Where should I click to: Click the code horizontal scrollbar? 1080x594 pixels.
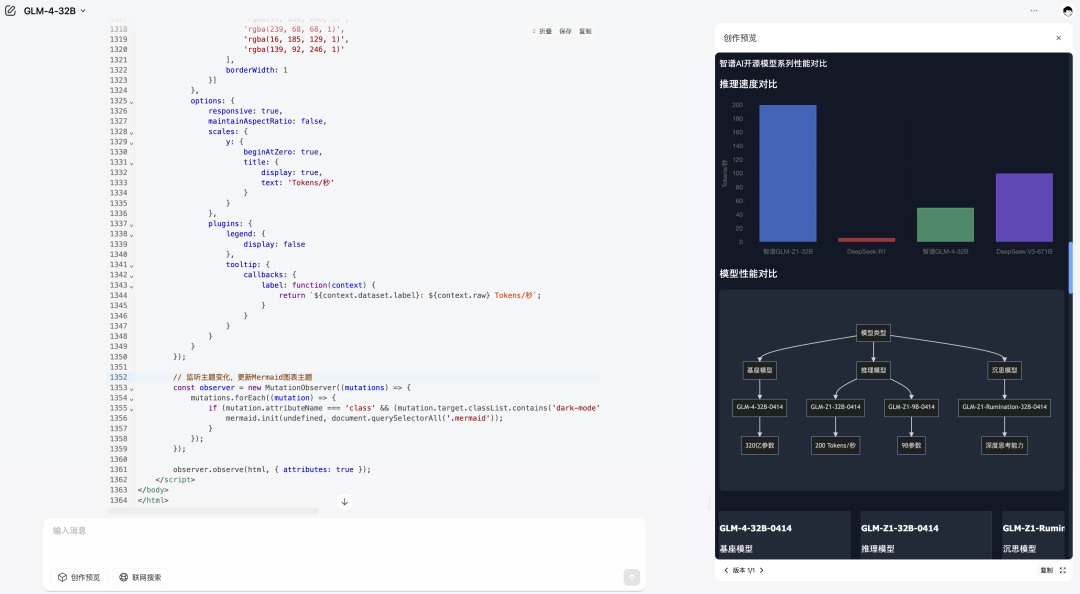pos(214,511)
